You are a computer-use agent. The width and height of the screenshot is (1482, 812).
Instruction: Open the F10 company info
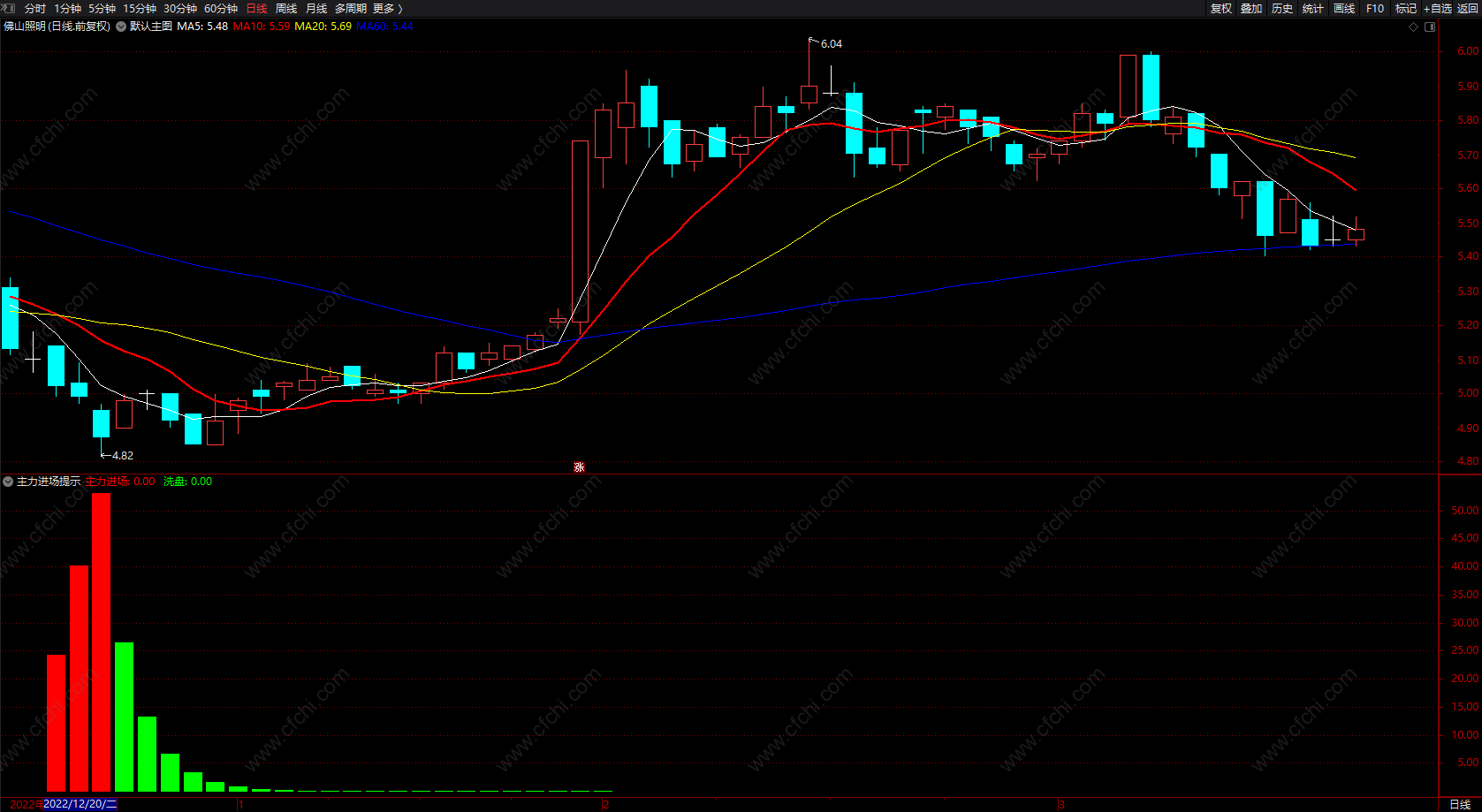click(1375, 9)
